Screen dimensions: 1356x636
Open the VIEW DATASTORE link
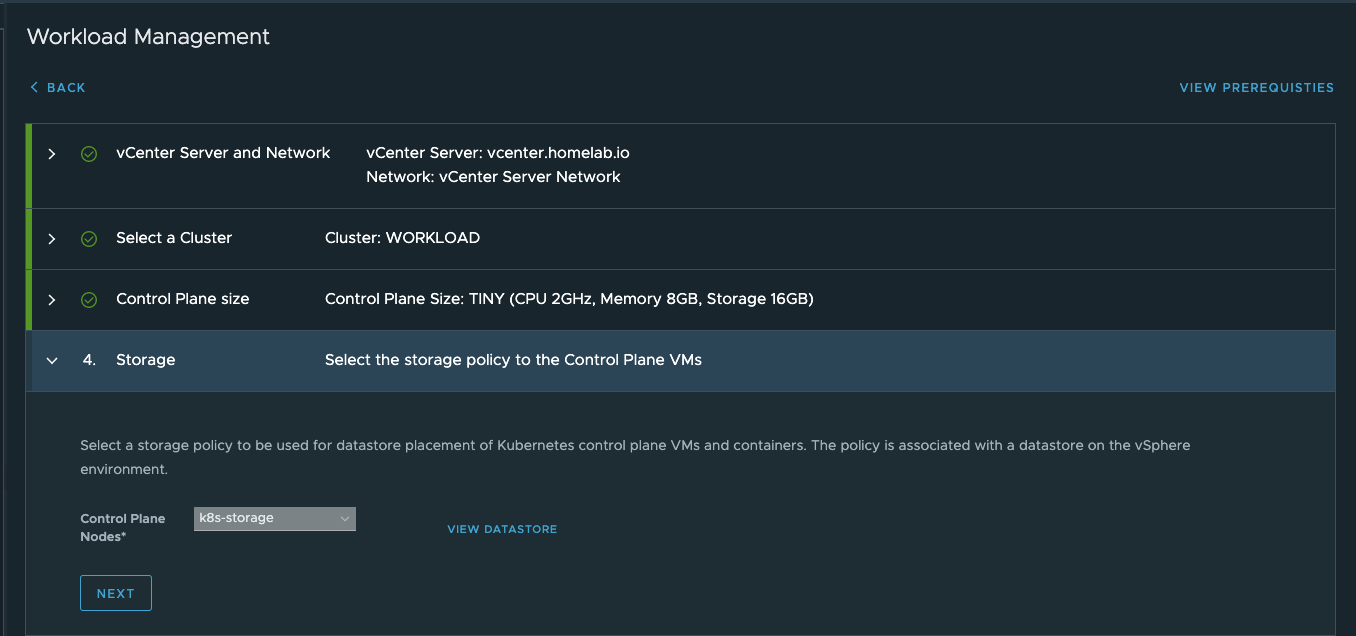click(502, 529)
